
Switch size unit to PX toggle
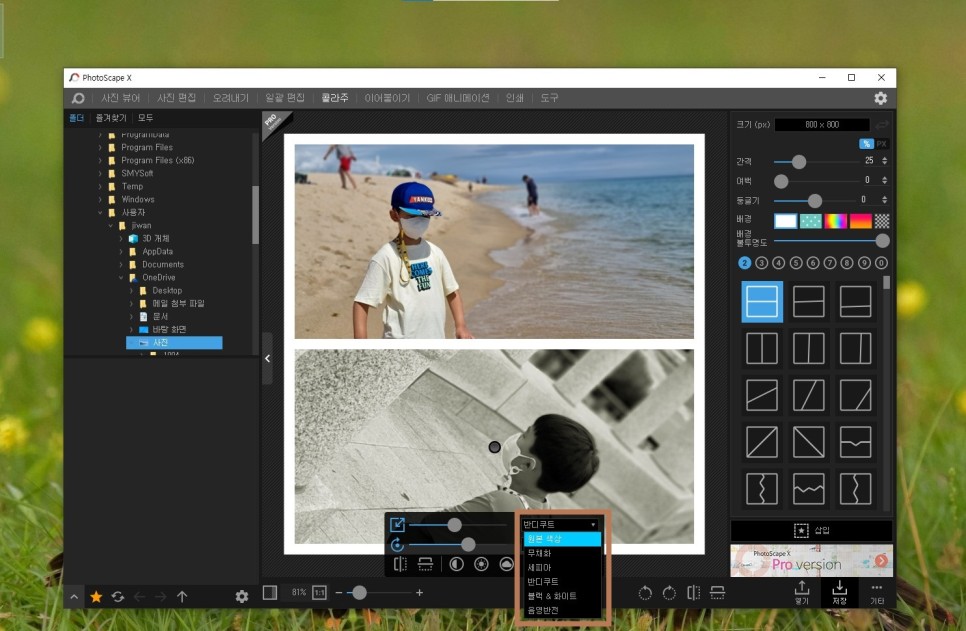click(x=882, y=144)
